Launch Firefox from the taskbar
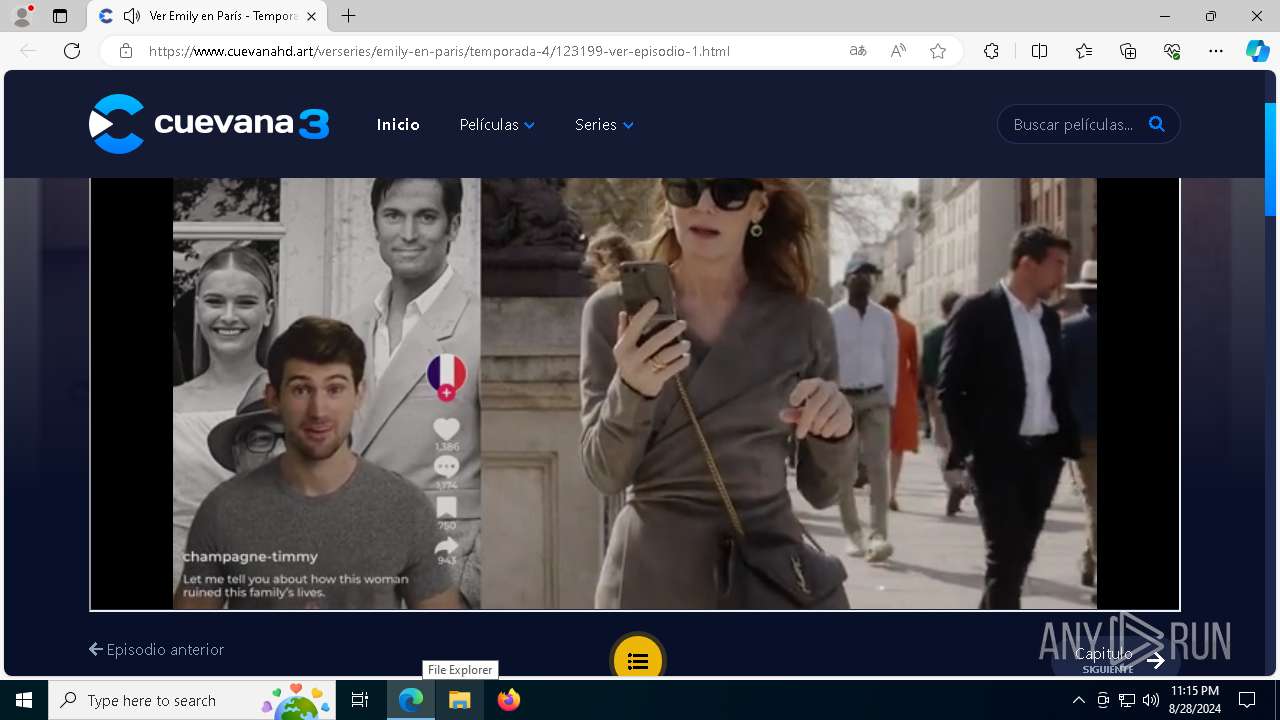 [509, 700]
